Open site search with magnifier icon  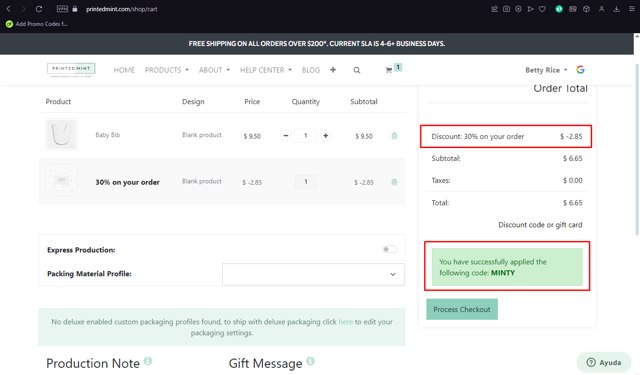[357, 70]
